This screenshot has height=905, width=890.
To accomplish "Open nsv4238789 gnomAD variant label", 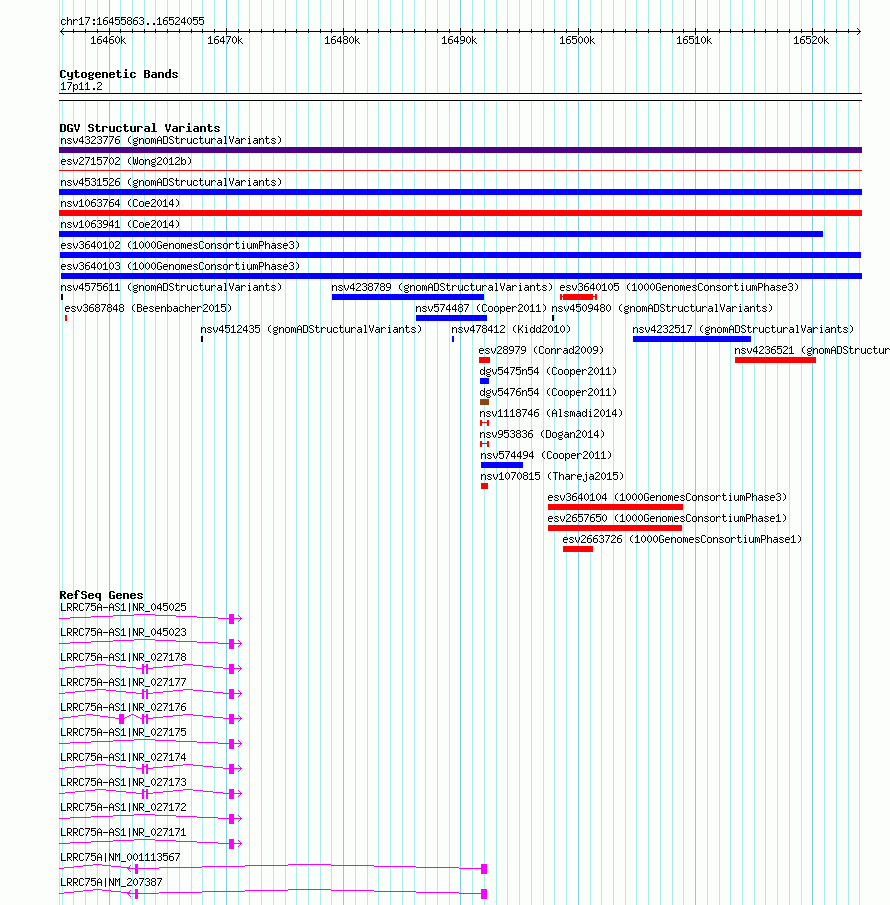I will (x=442, y=287).
